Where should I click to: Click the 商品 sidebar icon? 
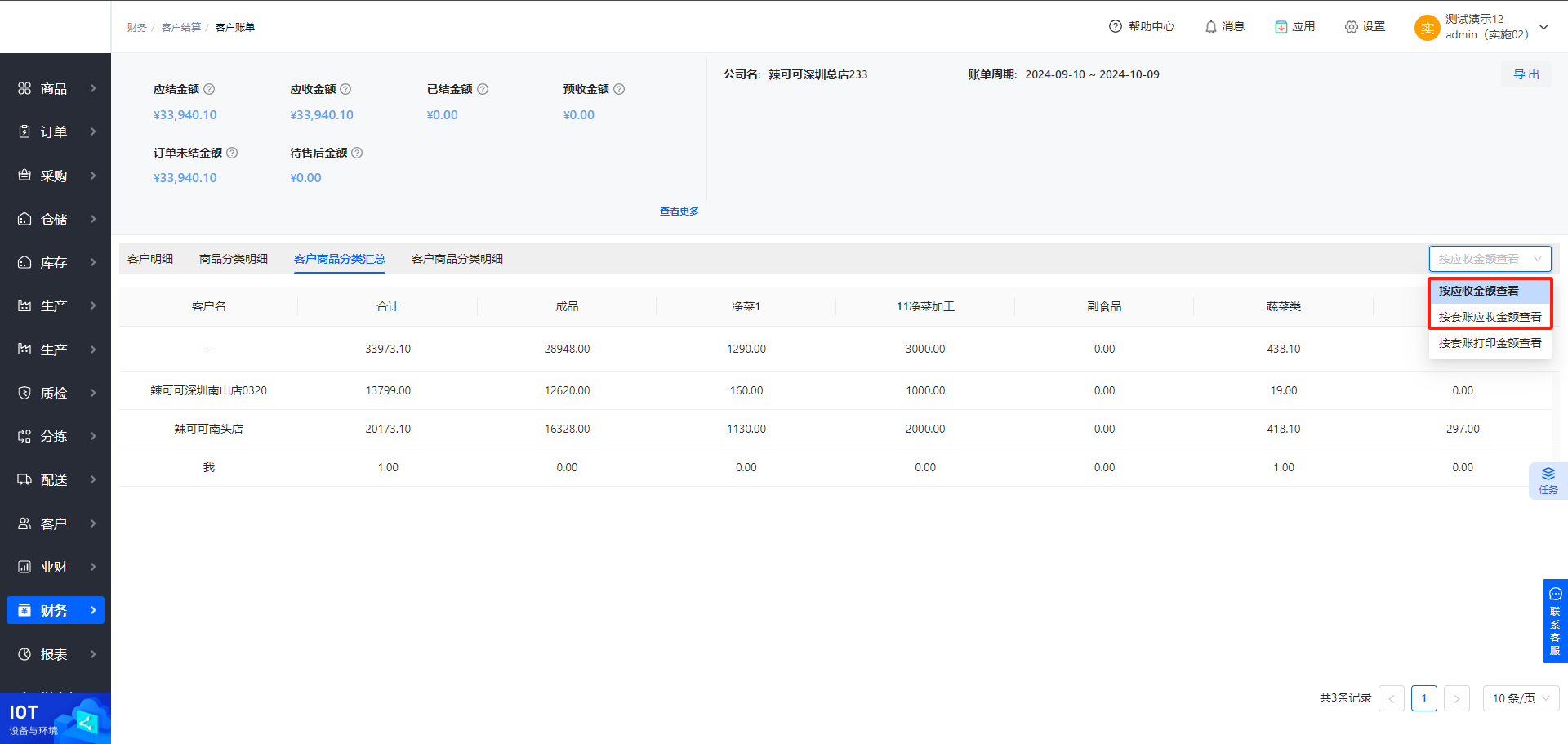point(24,88)
